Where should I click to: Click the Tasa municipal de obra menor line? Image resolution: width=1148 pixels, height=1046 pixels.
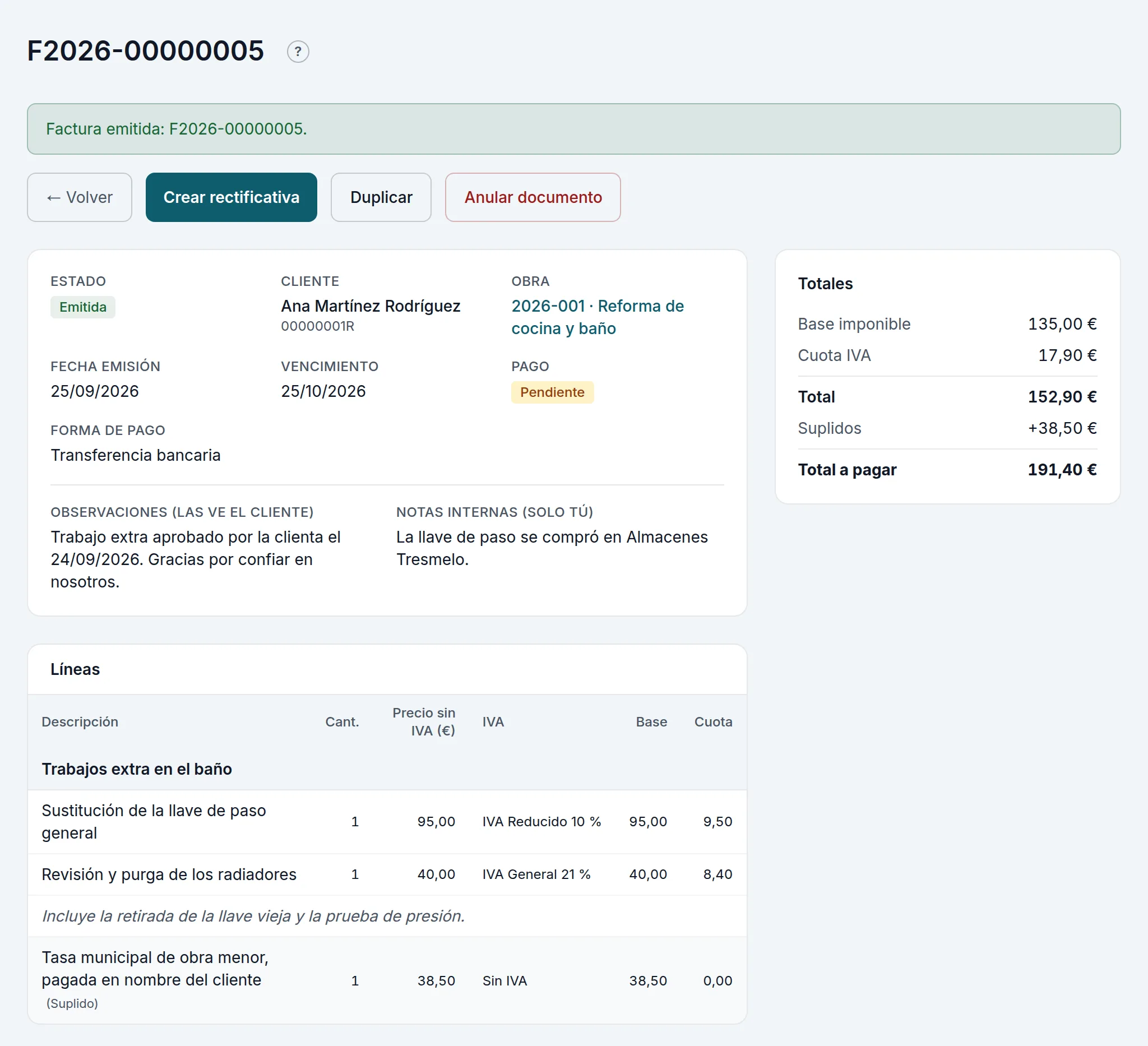[387, 980]
